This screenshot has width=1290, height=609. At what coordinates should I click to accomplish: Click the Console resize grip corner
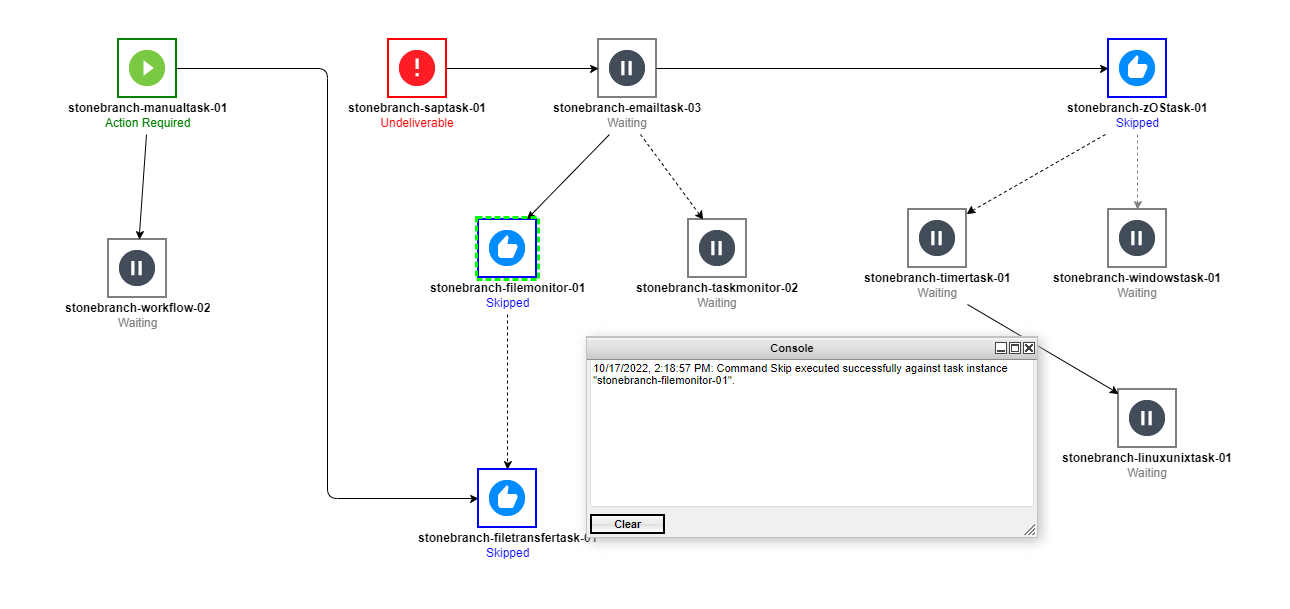coord(1029,530)
